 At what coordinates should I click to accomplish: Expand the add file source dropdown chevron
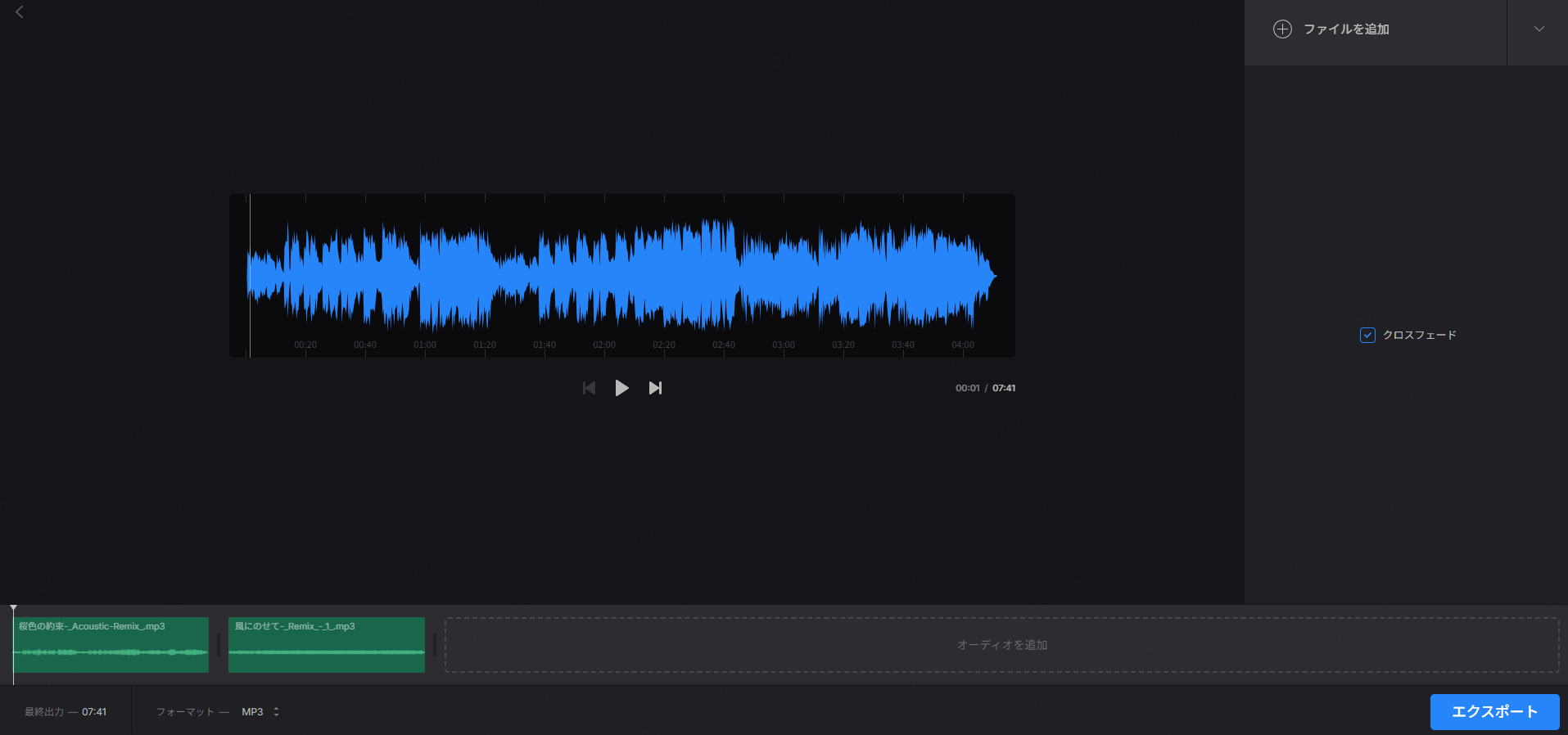(x=1539, y=29)
